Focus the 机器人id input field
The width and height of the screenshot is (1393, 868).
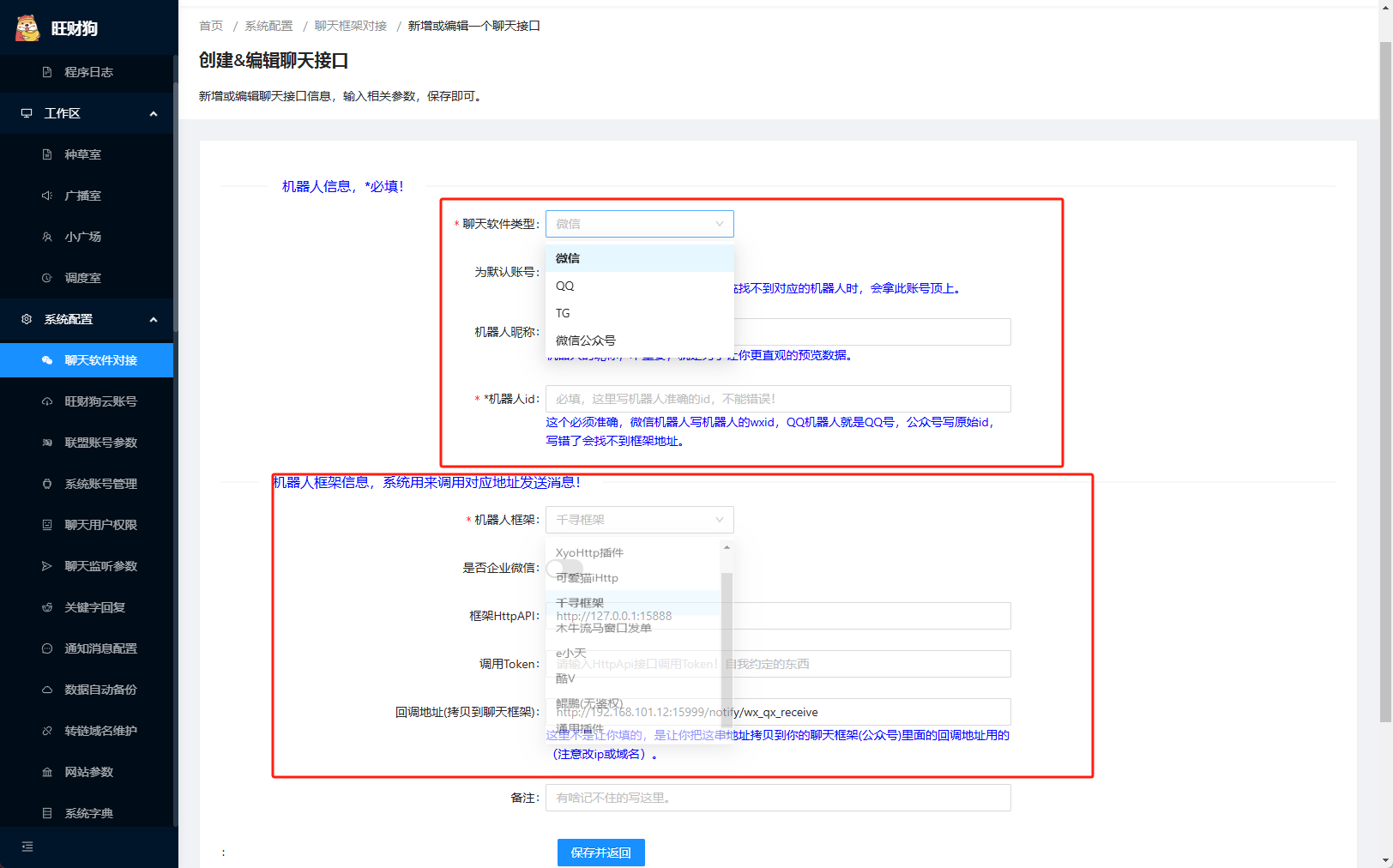click(778, 399)
